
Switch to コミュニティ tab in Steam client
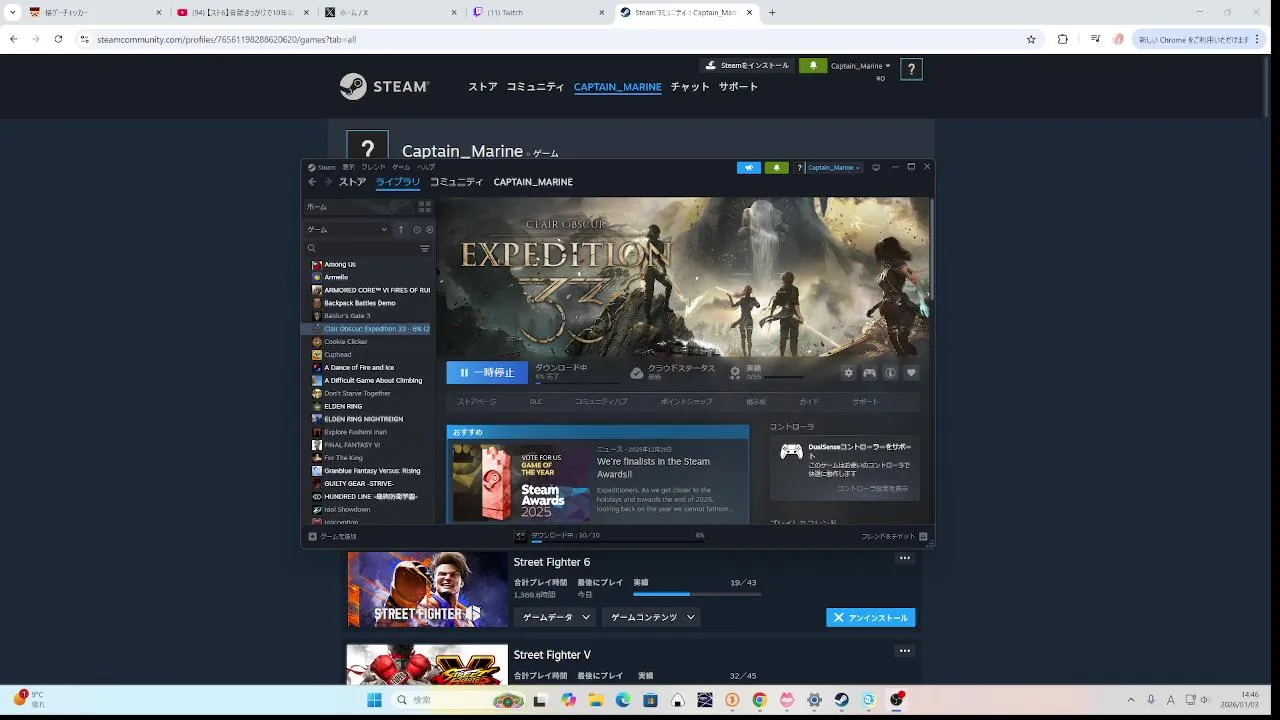[456, 182]
